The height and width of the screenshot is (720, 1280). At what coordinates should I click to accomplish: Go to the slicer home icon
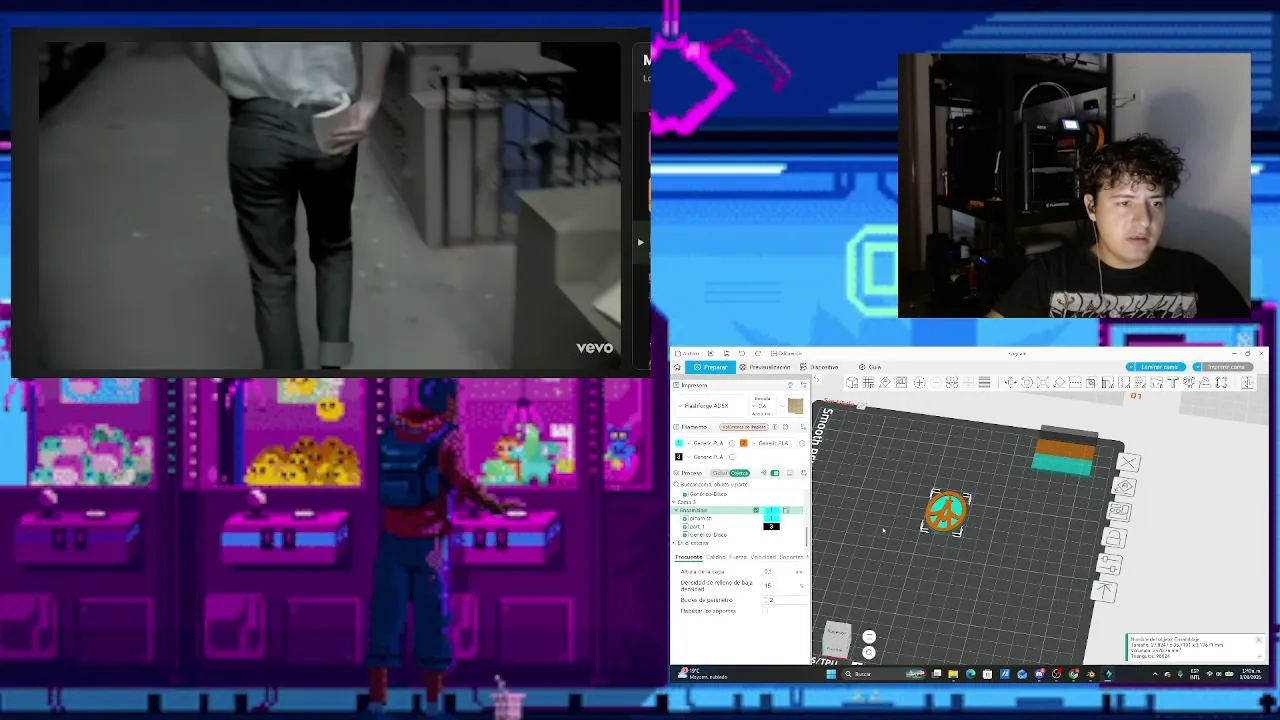coord(677,367)
